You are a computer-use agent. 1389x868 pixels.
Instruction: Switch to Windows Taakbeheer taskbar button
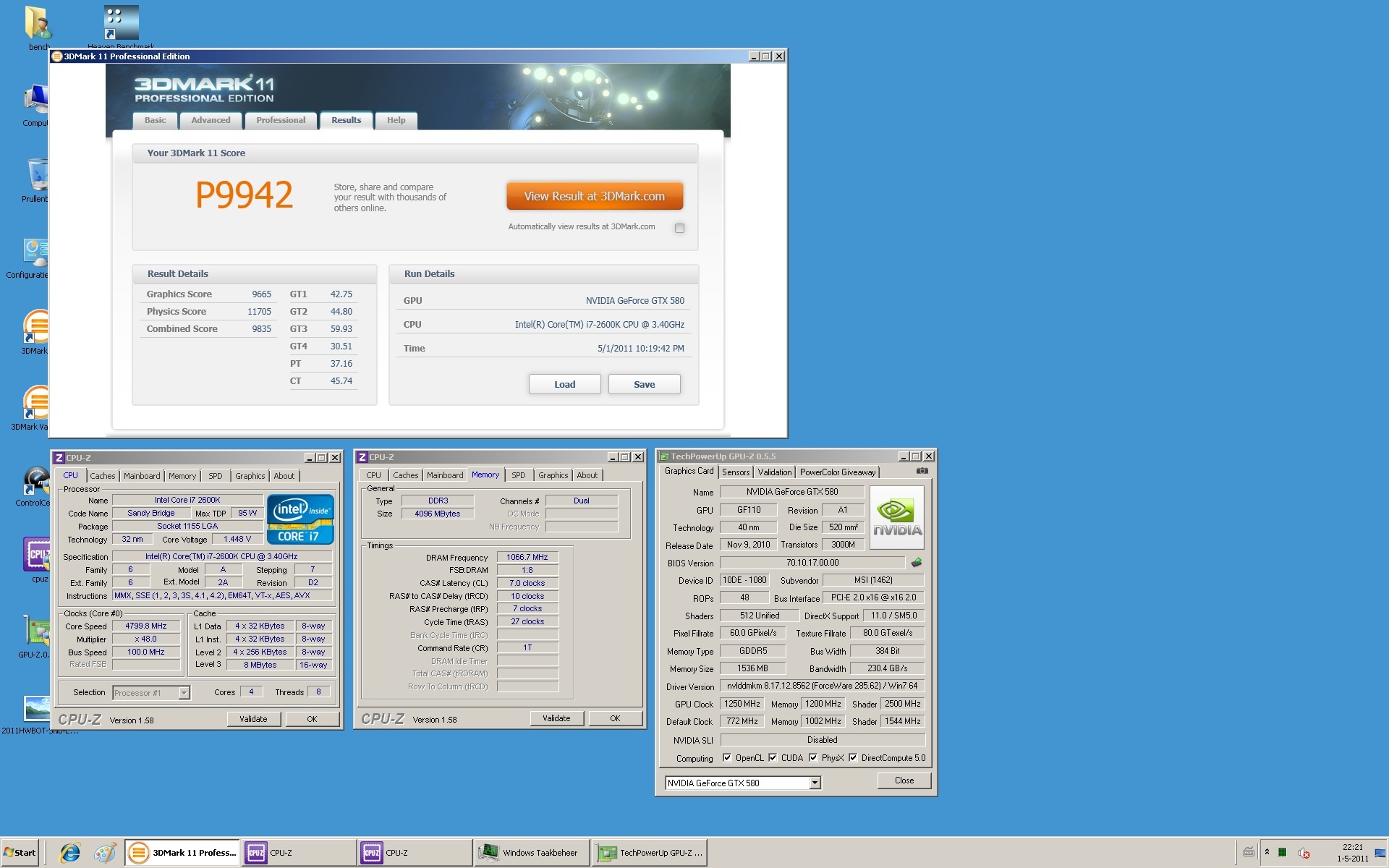click(x=532, y=853)
